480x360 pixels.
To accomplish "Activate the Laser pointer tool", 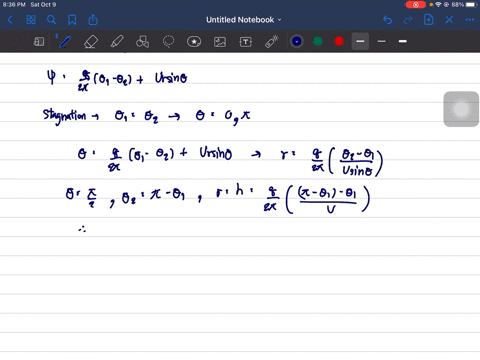I will click(x=272, y=42).
